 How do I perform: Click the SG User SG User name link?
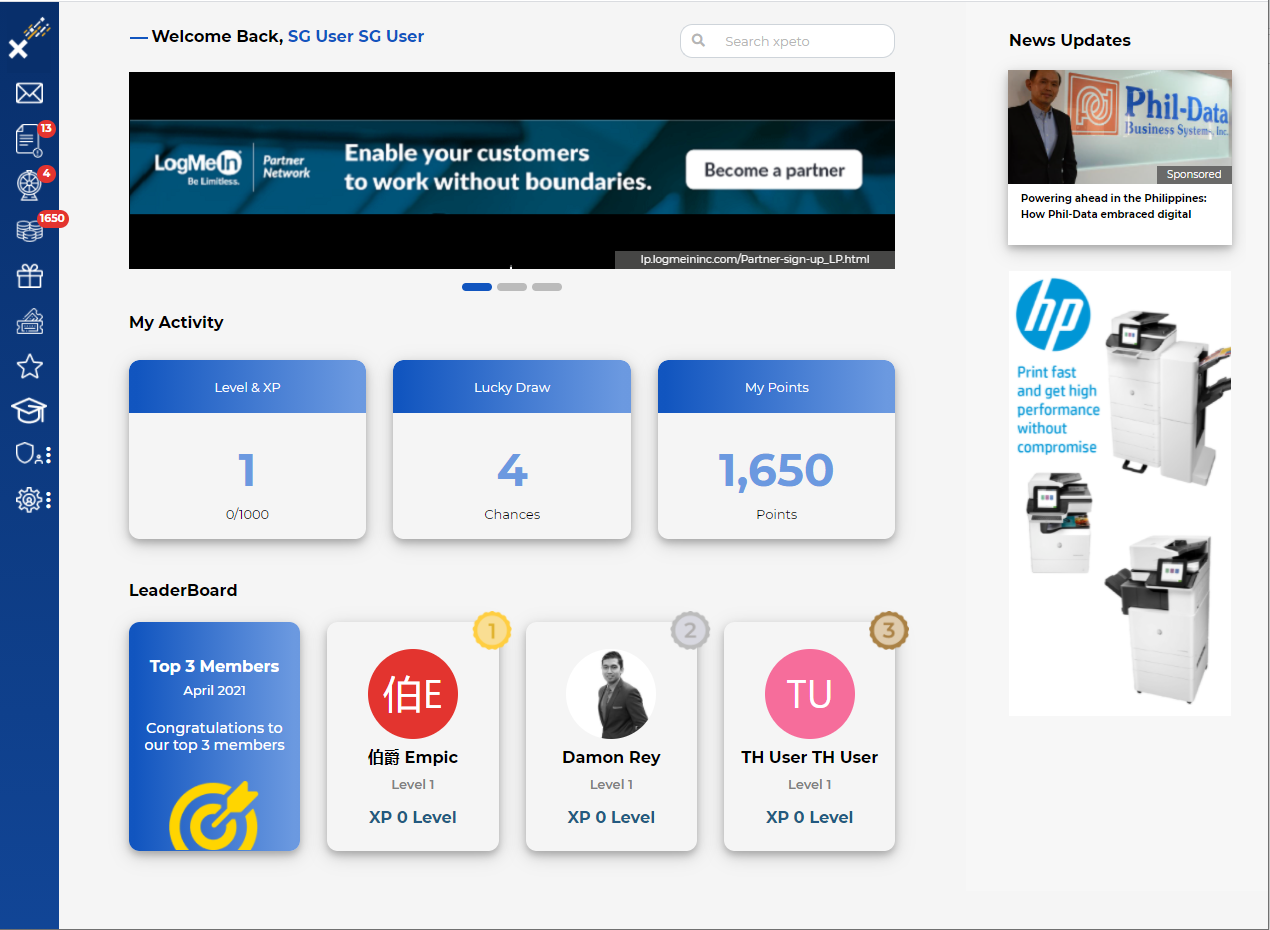(356, 36)
